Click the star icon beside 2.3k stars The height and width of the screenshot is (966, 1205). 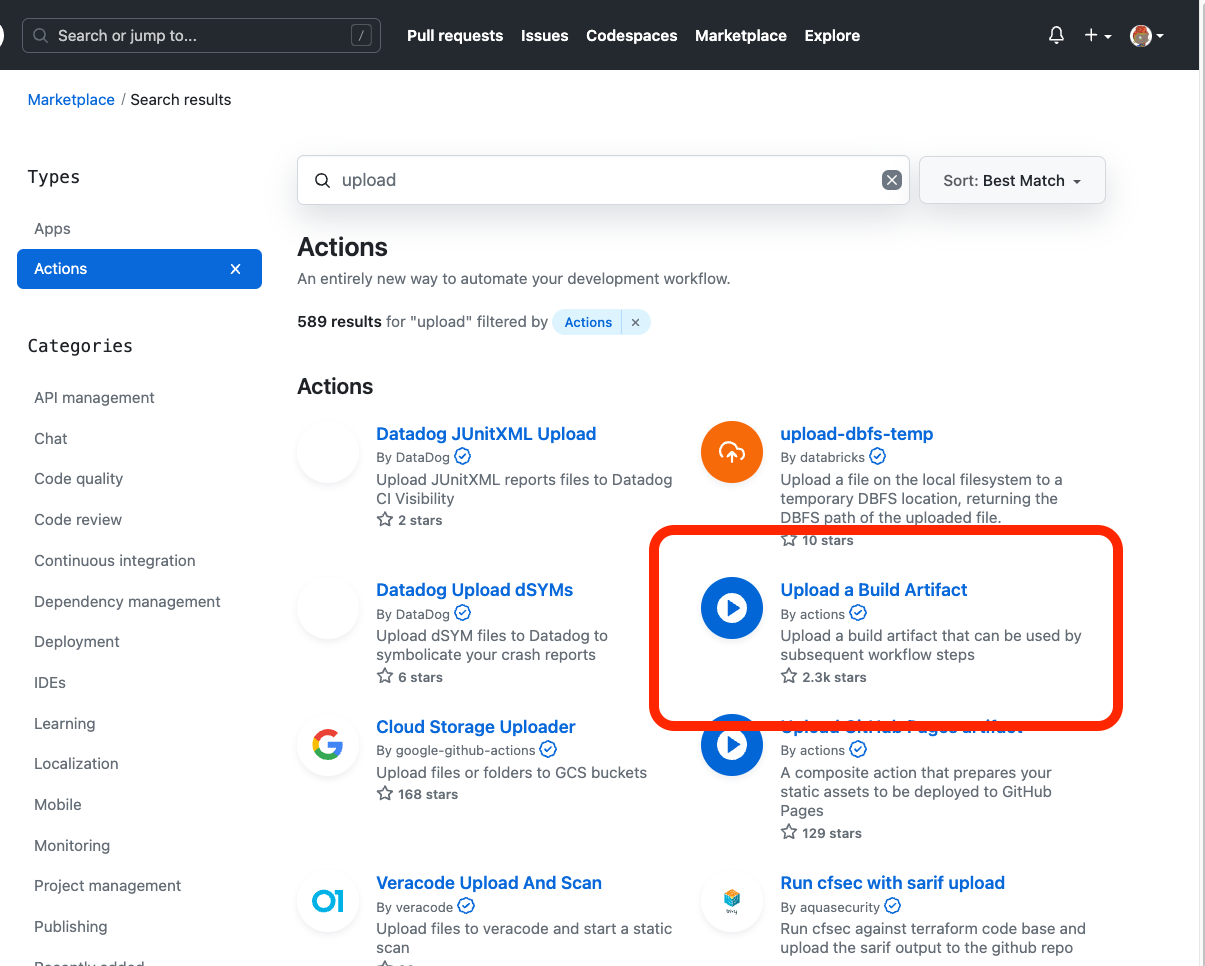click(x=789, y=676)
